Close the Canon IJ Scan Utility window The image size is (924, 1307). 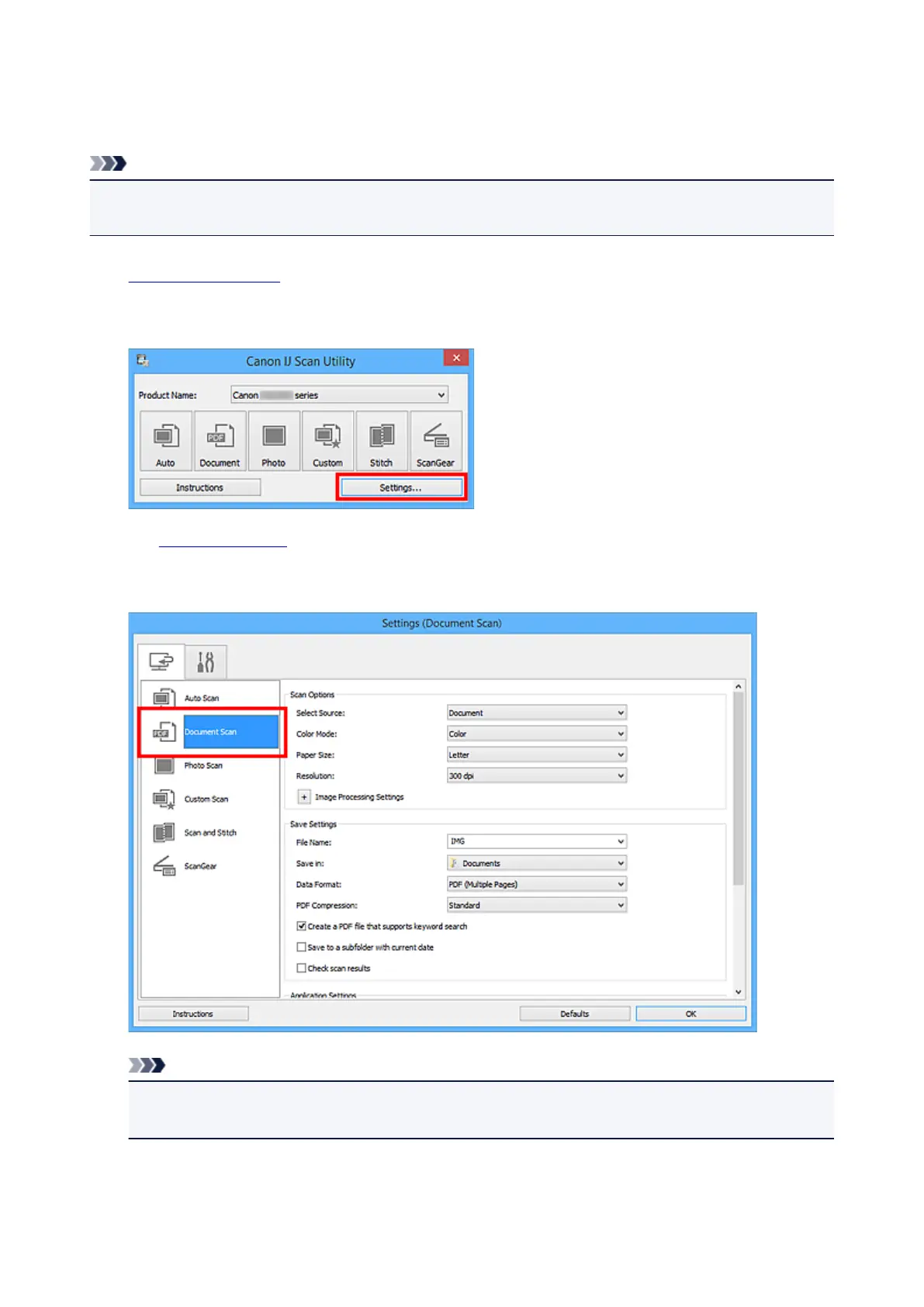456,358
